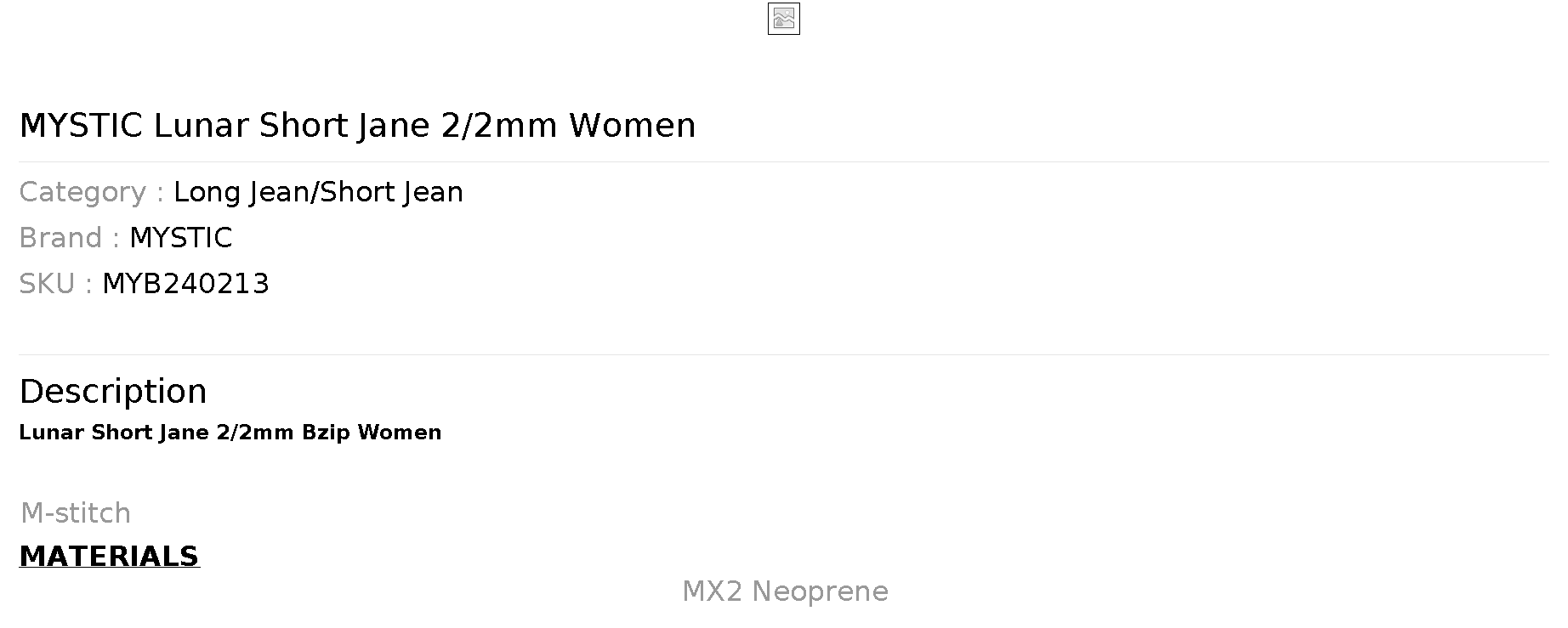Select the SKU value MYB240213

tap(185, 284)
